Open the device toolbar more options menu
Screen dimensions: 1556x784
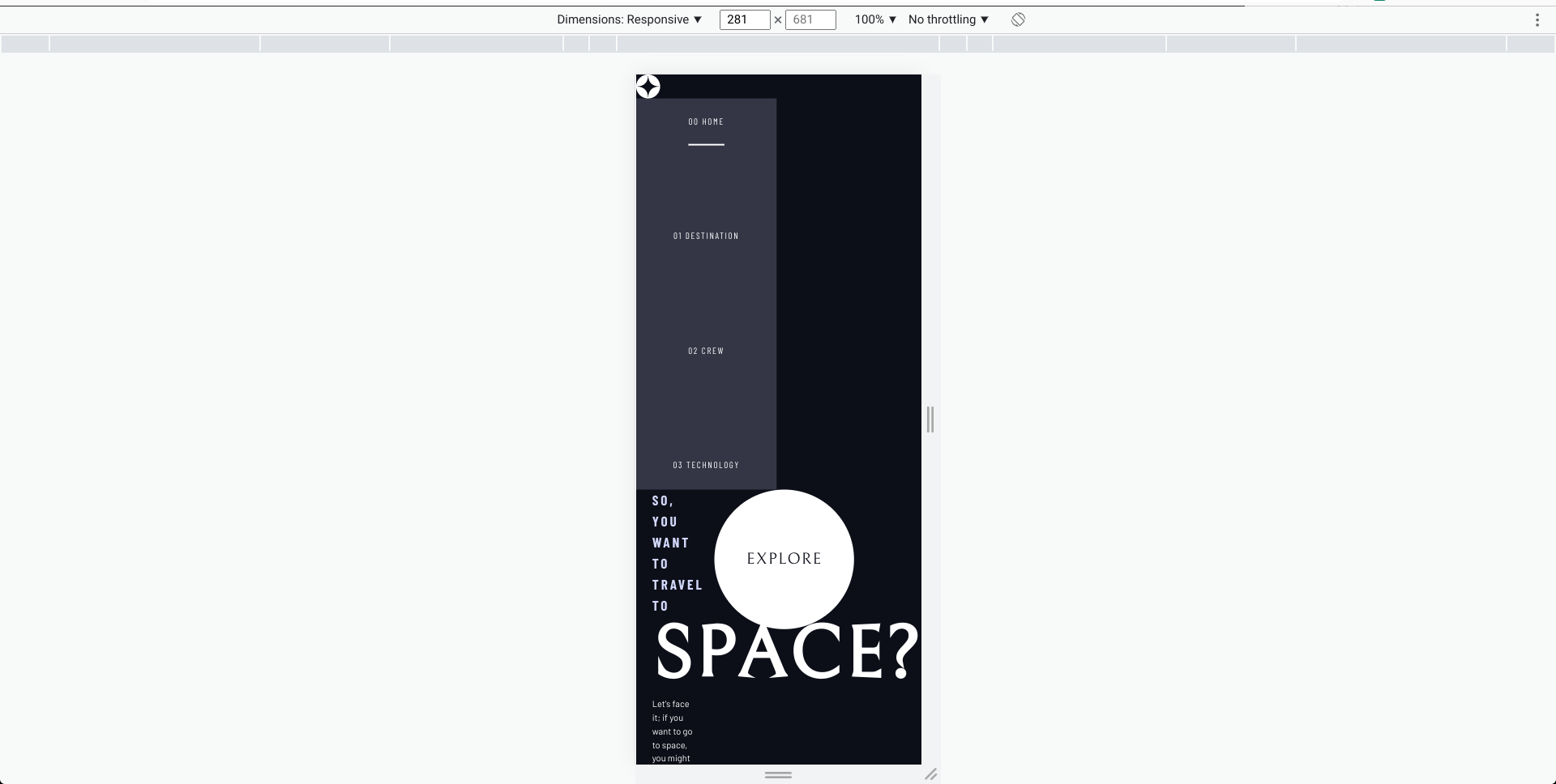[x=1537, y=19]
